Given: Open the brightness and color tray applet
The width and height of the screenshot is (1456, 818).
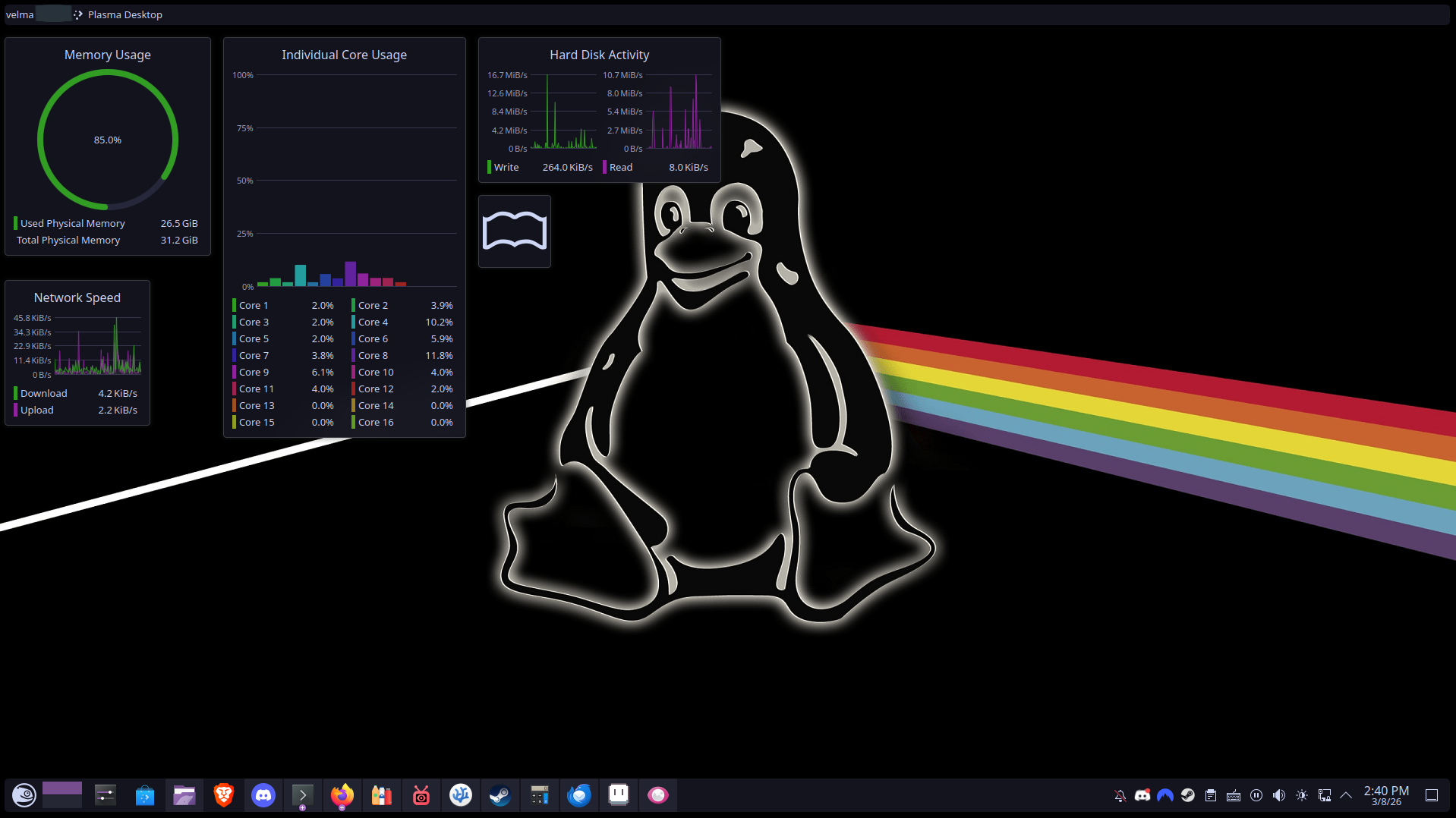Looking at the screenshot, I should pyautogui.click(x=1302, y=795).
